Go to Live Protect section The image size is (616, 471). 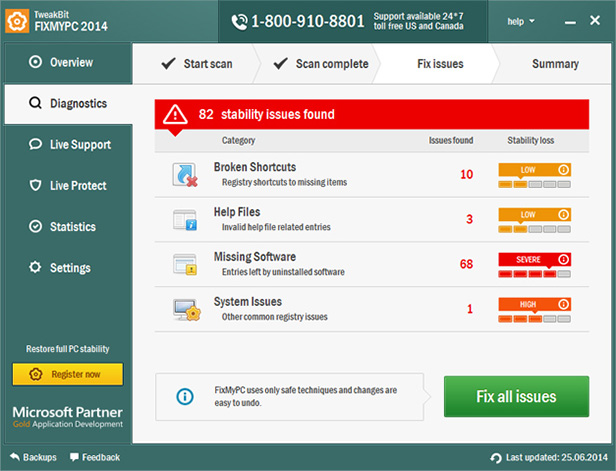(68, 185)
